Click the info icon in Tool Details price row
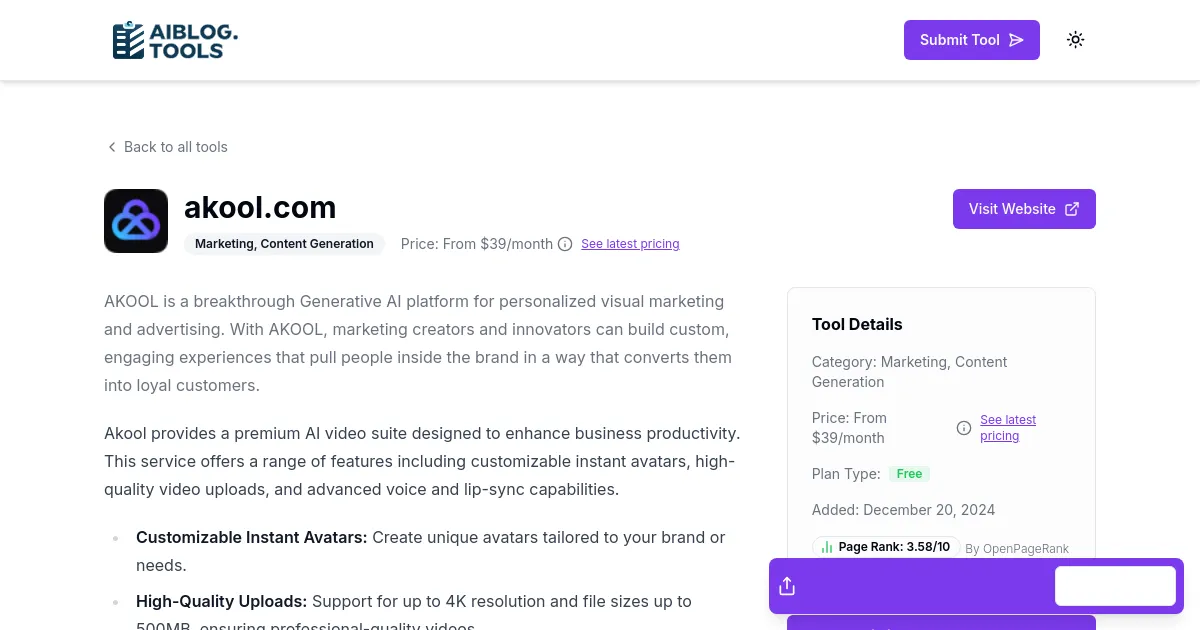Viewport: 1200px width, 630px height. (964, 428)
